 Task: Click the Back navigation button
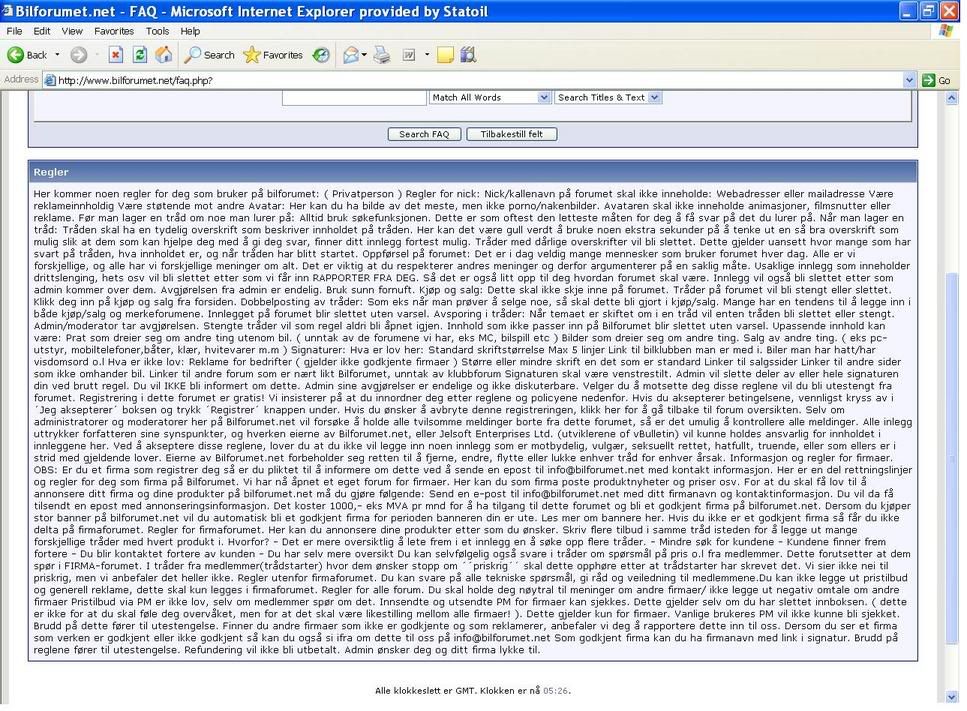[27, 55]
